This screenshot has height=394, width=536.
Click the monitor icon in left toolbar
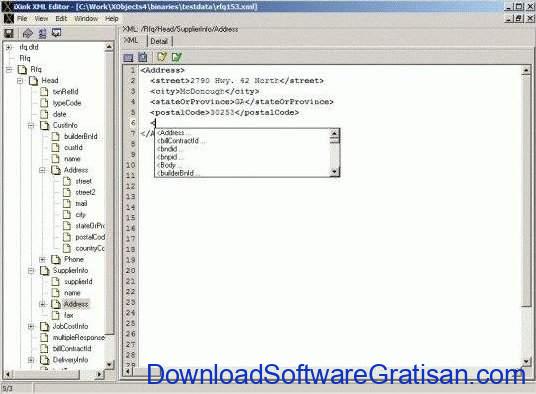(56, 33)
